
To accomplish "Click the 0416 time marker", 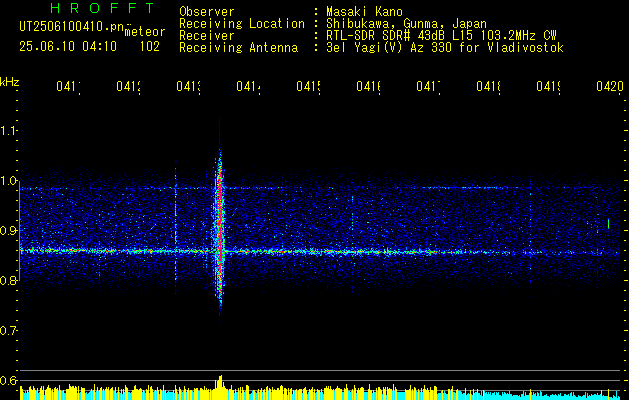I will coord(369,87).
